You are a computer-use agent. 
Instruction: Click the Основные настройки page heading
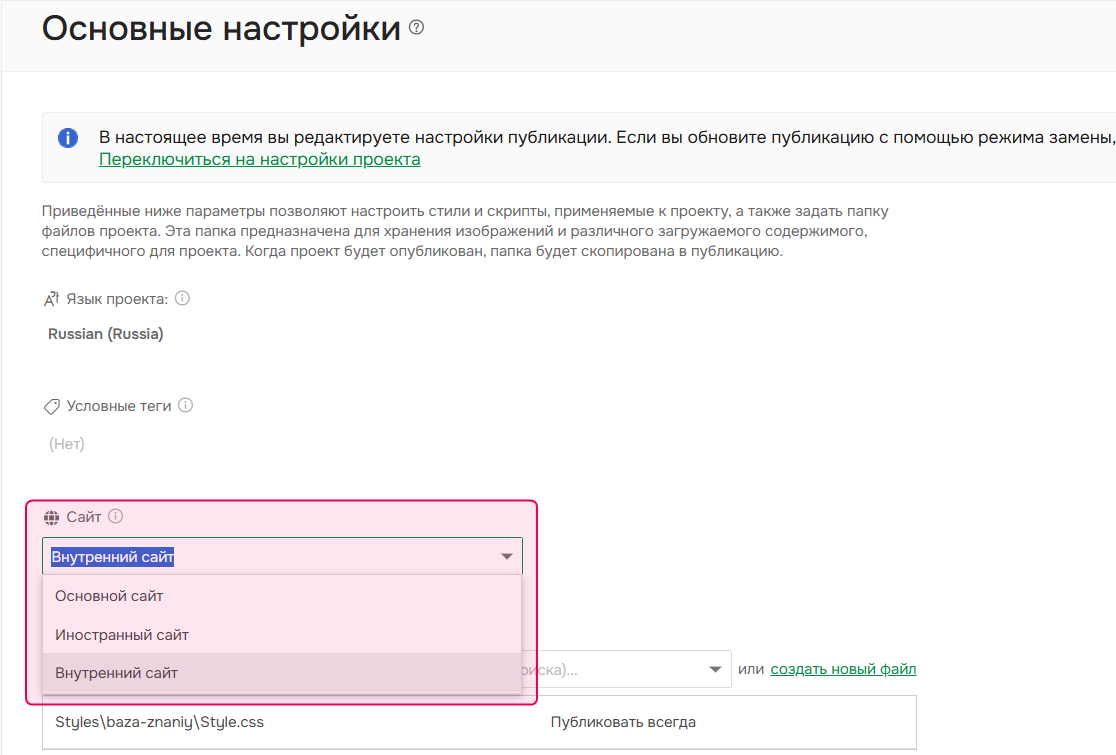(x=221, y=28)
